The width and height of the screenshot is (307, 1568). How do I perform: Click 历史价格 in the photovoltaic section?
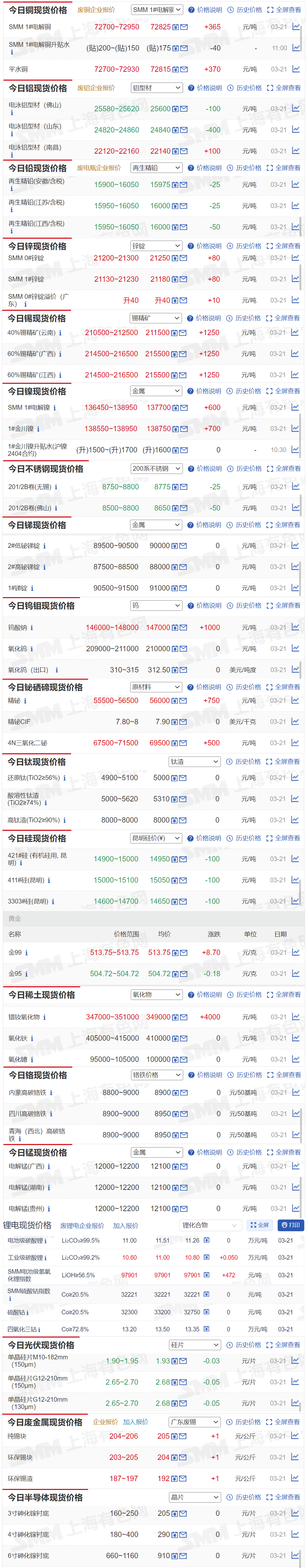pyautogui.click(x=243, y=1344)
